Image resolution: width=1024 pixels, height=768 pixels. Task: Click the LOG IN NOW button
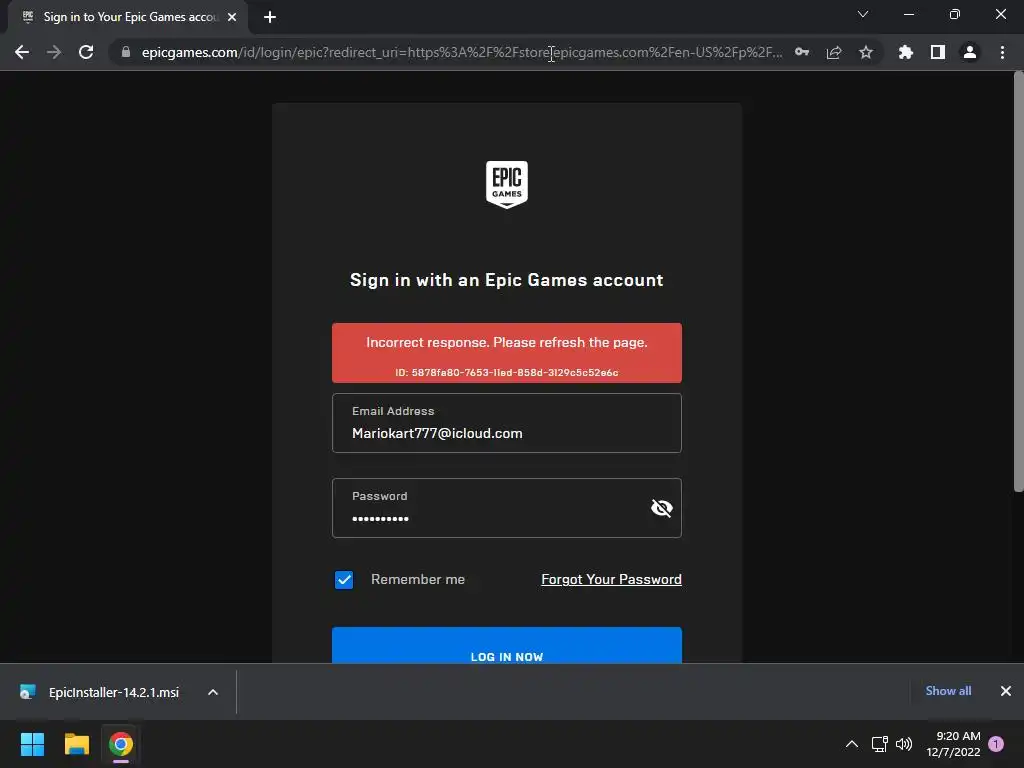pyautogui.click(x=507, y=645)
